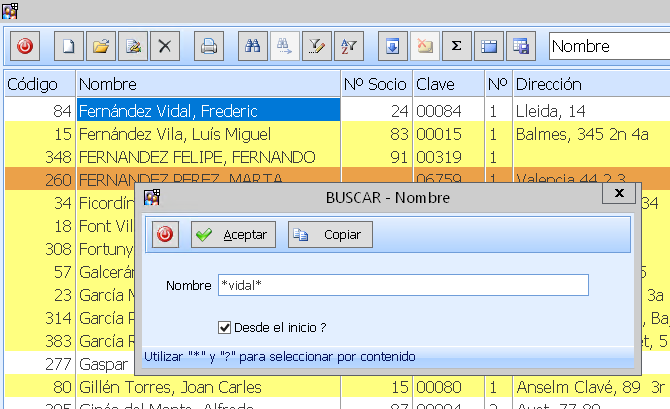Click the printer icon
The width and height of the screenshot is (670, 409).
[209, 46]
